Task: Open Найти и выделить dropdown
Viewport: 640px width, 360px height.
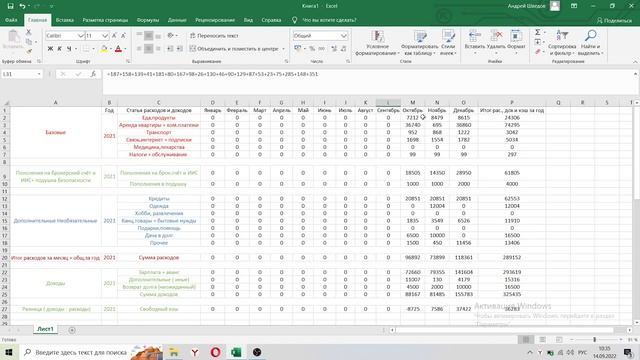Action: click(x=591, y=42)
